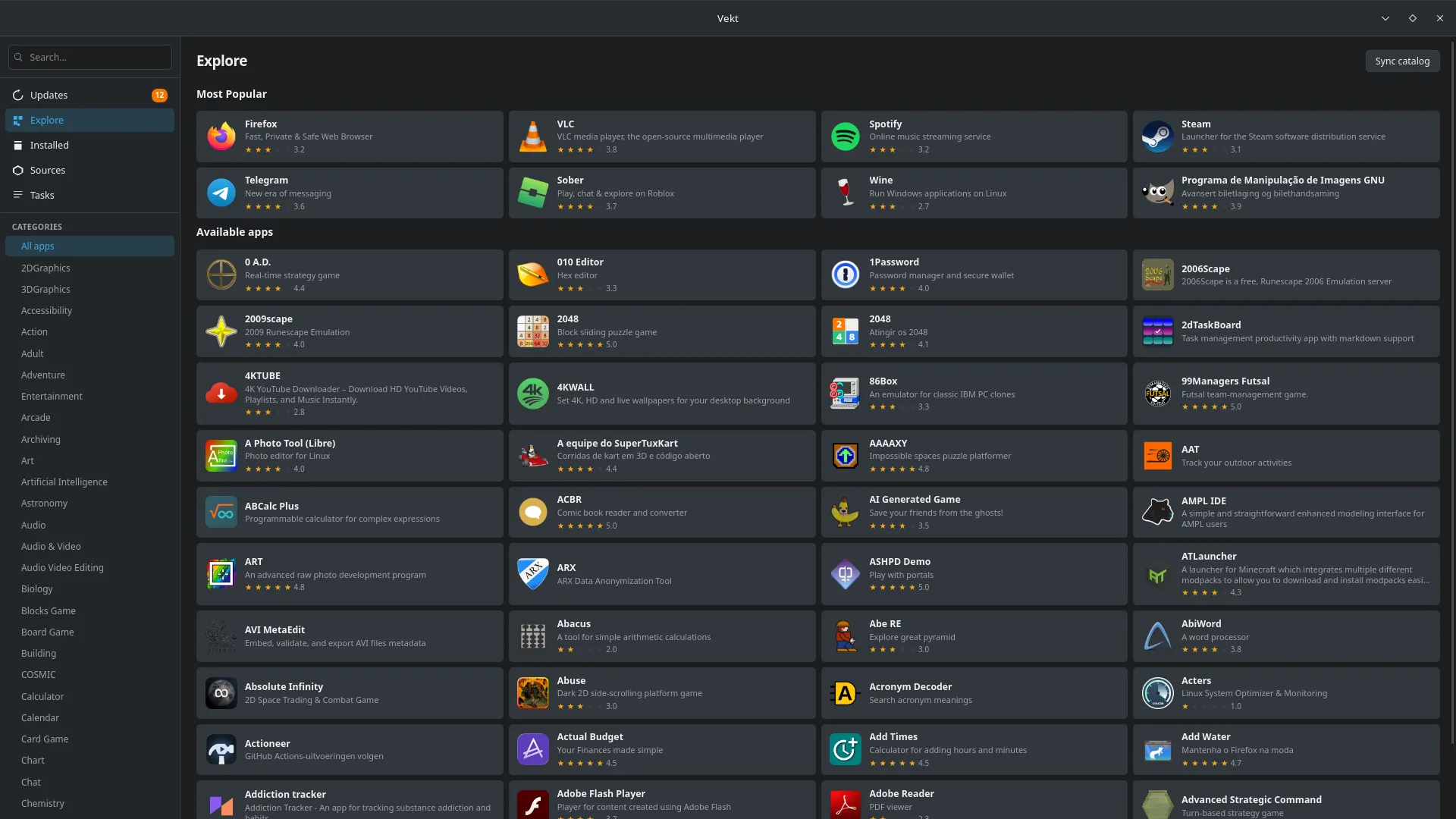Click the 12 updates badge
Screen dimensions: 1456x819
pos(159,95)
